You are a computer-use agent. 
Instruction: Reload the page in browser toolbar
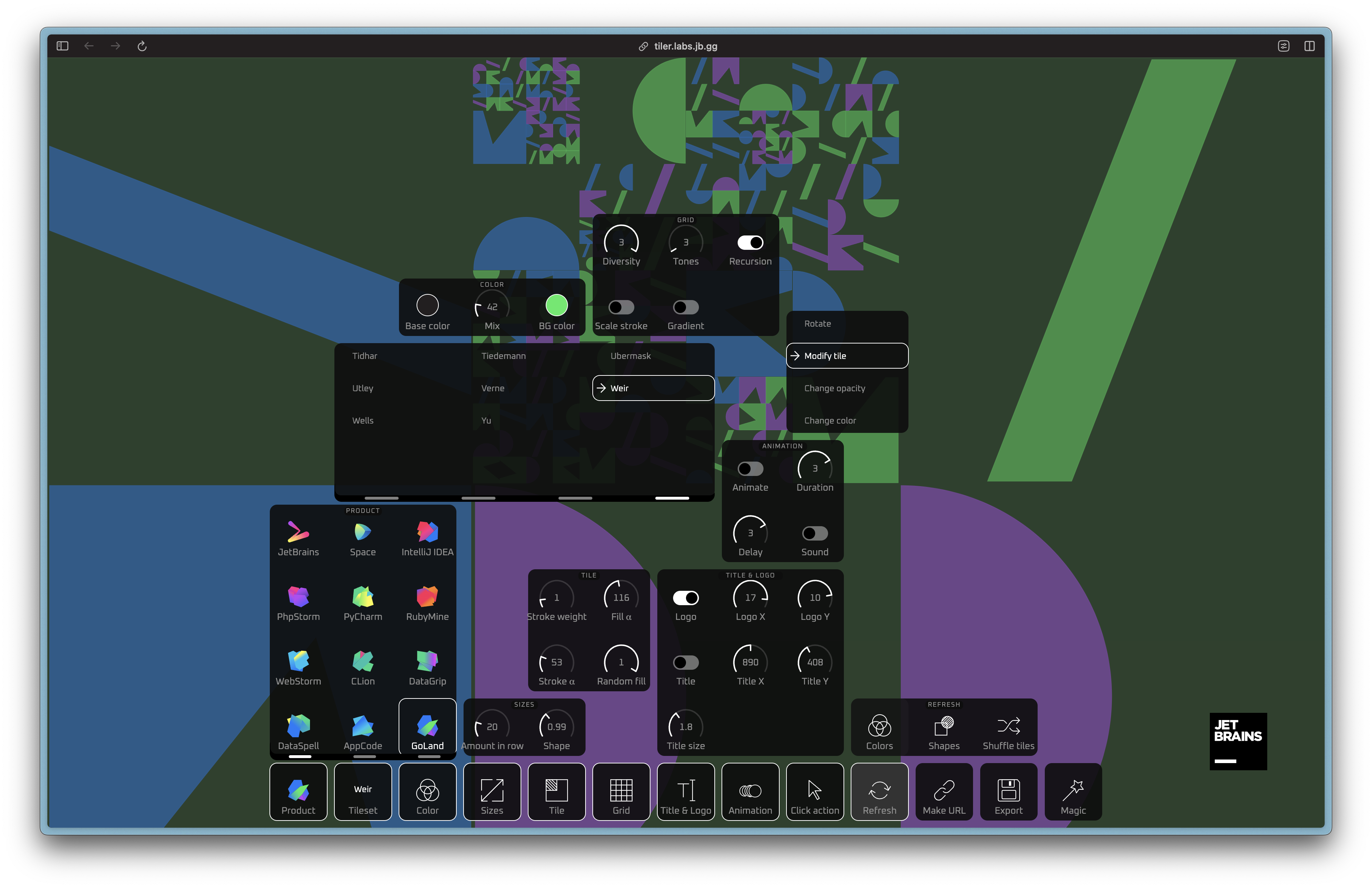pyautogui.click(x=142, y=46)
